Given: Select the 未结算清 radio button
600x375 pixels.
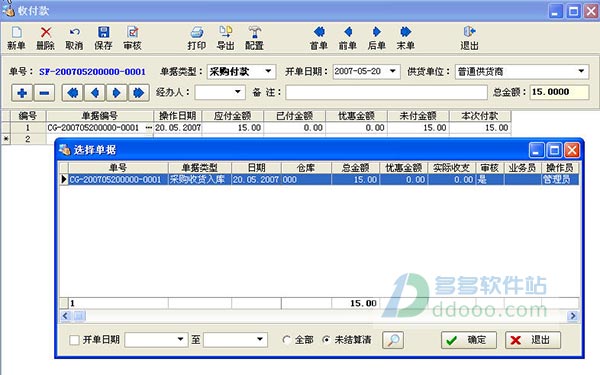Looking at the screenshot, I should (x=326, y=340).
